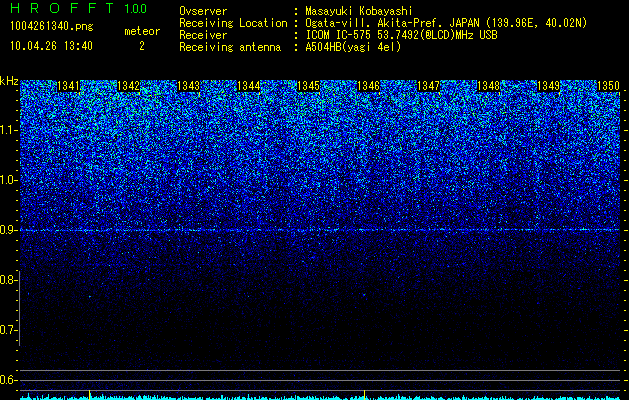This screenshot has width=629, height=400.
Task: Click the 1342 time marker
Action: pyautogui.click(x=128, y=86)
